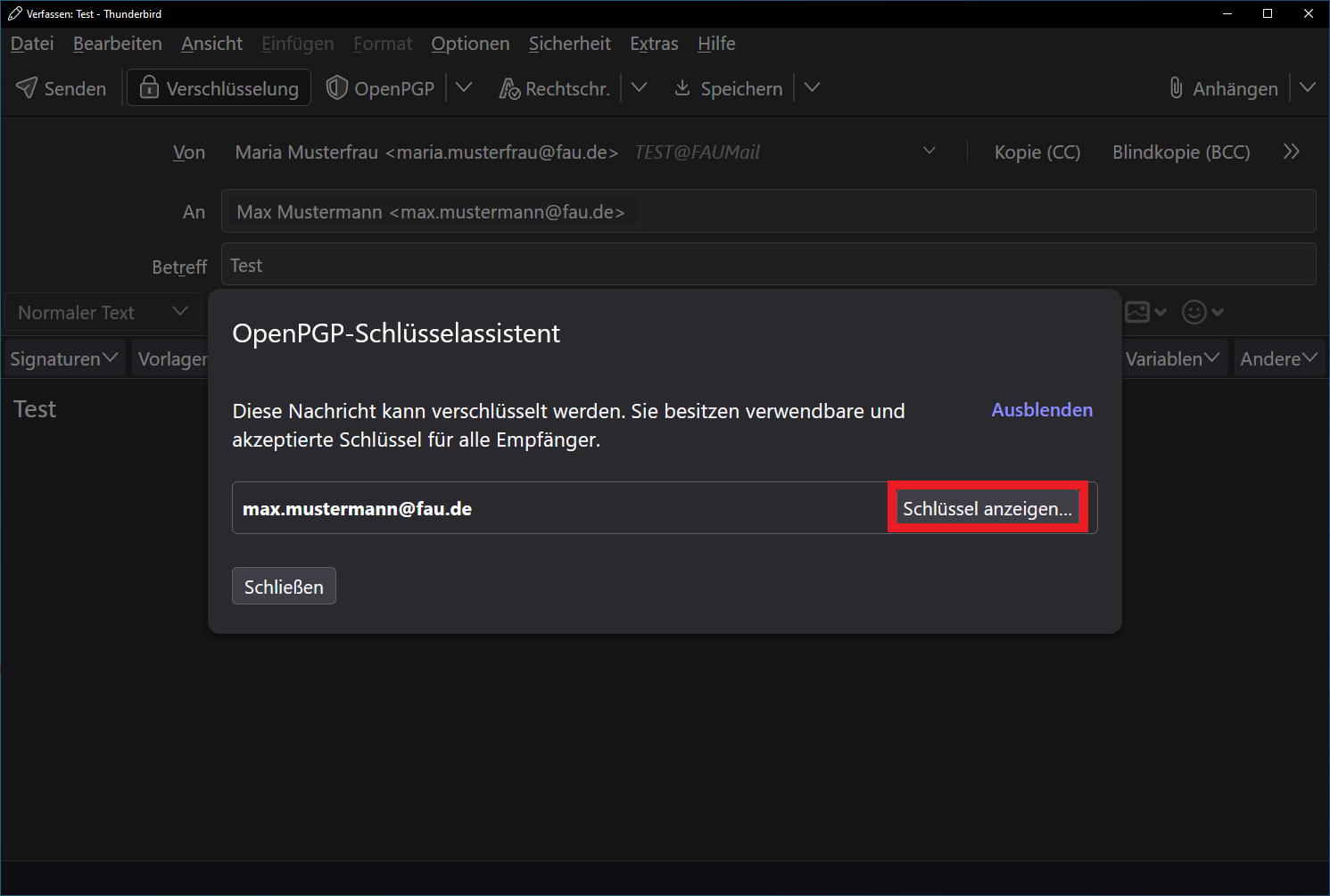Click the Speichern download icon
This screenshot has height=896, width=1330.
[682, 88]
